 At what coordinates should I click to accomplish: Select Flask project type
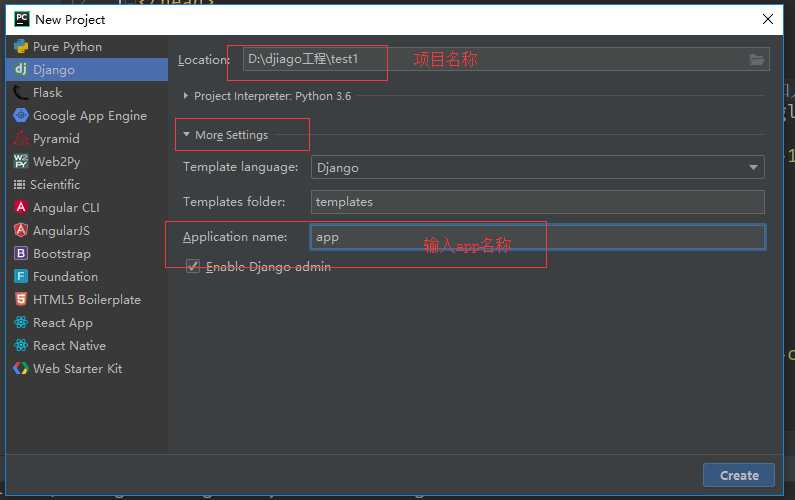pos(87,92)
